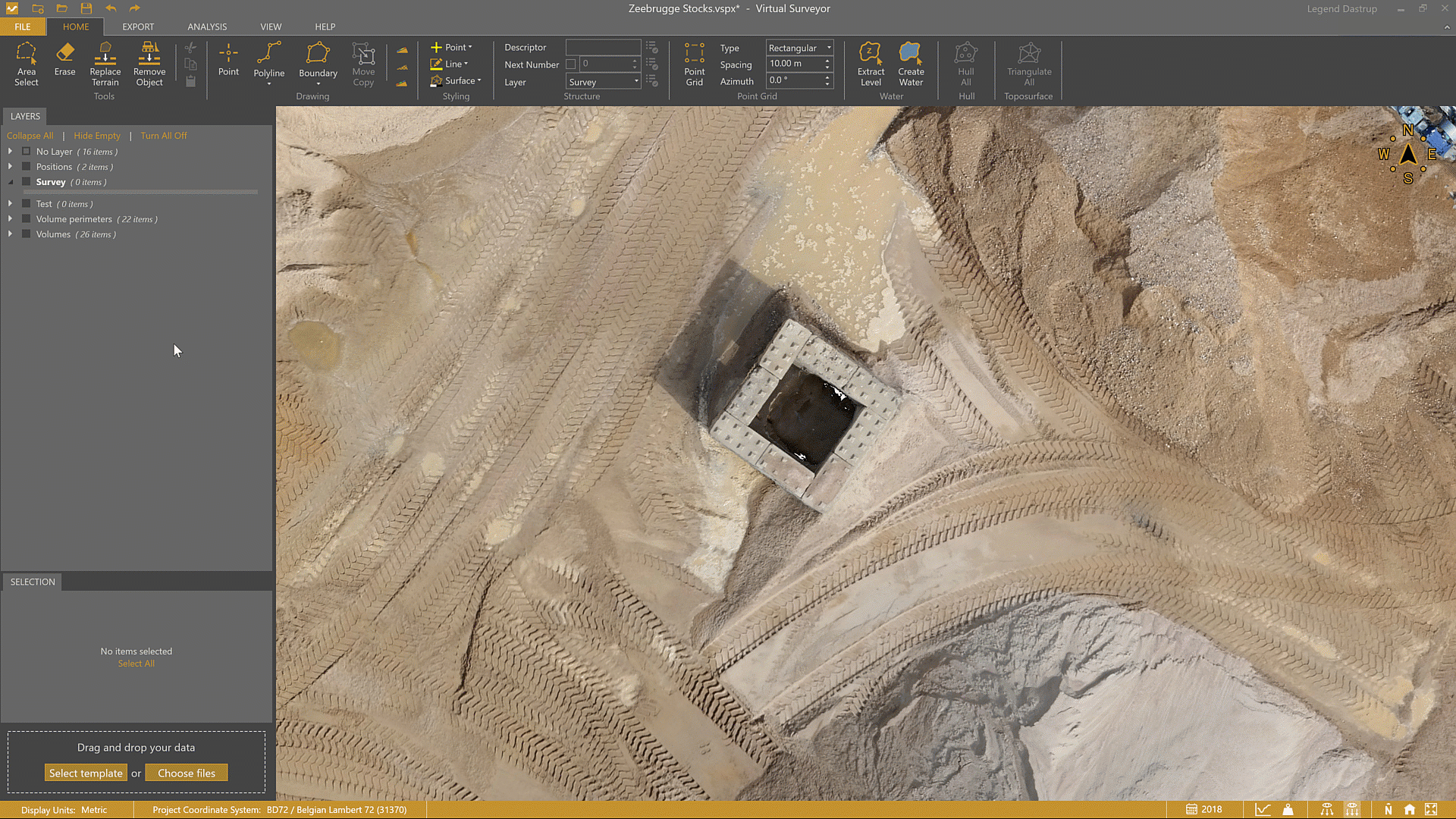
Task: Open the Layer dropdown showing Survey
Action: [635, 81]
